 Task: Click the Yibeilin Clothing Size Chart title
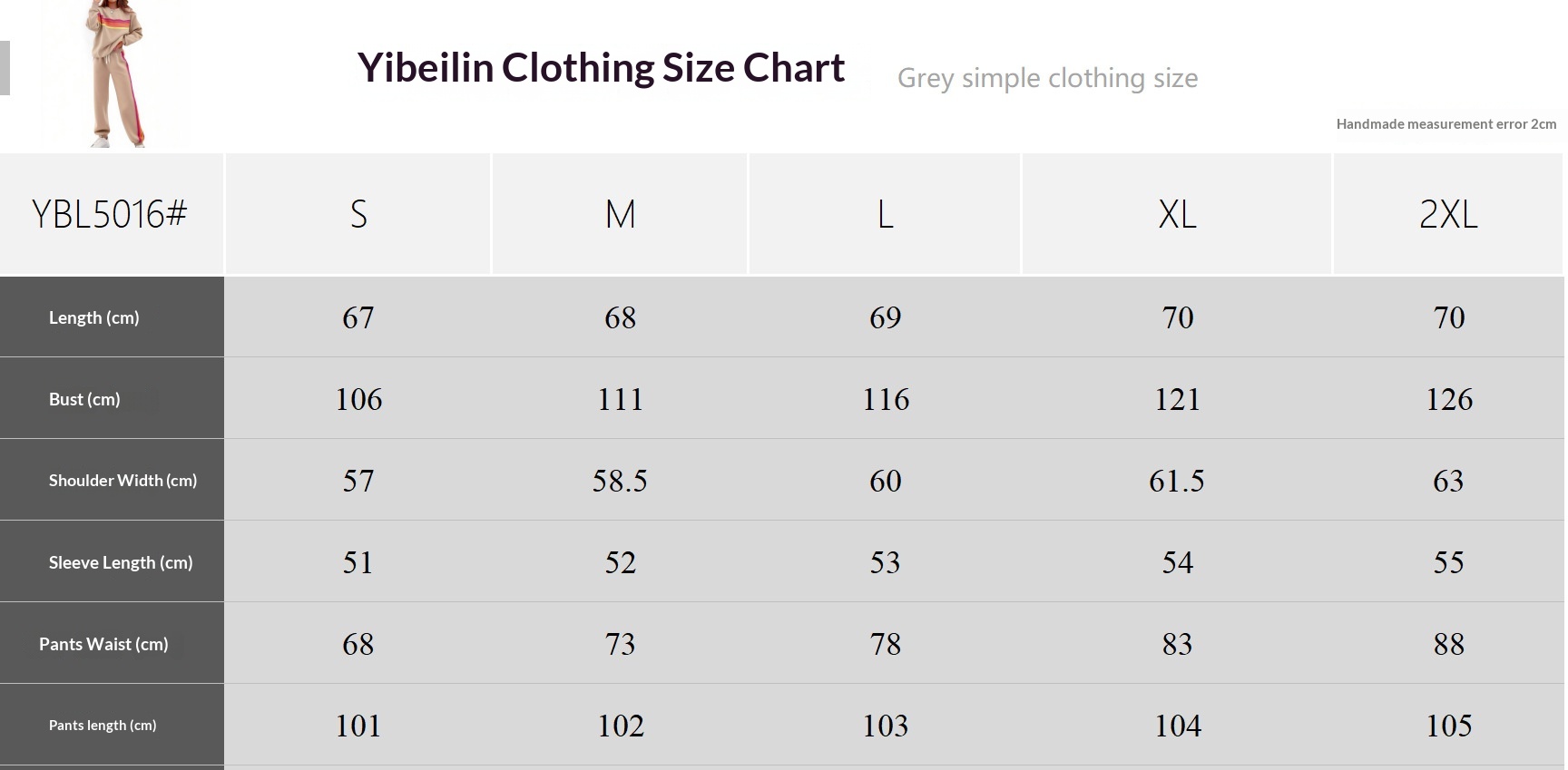point(601,68)
